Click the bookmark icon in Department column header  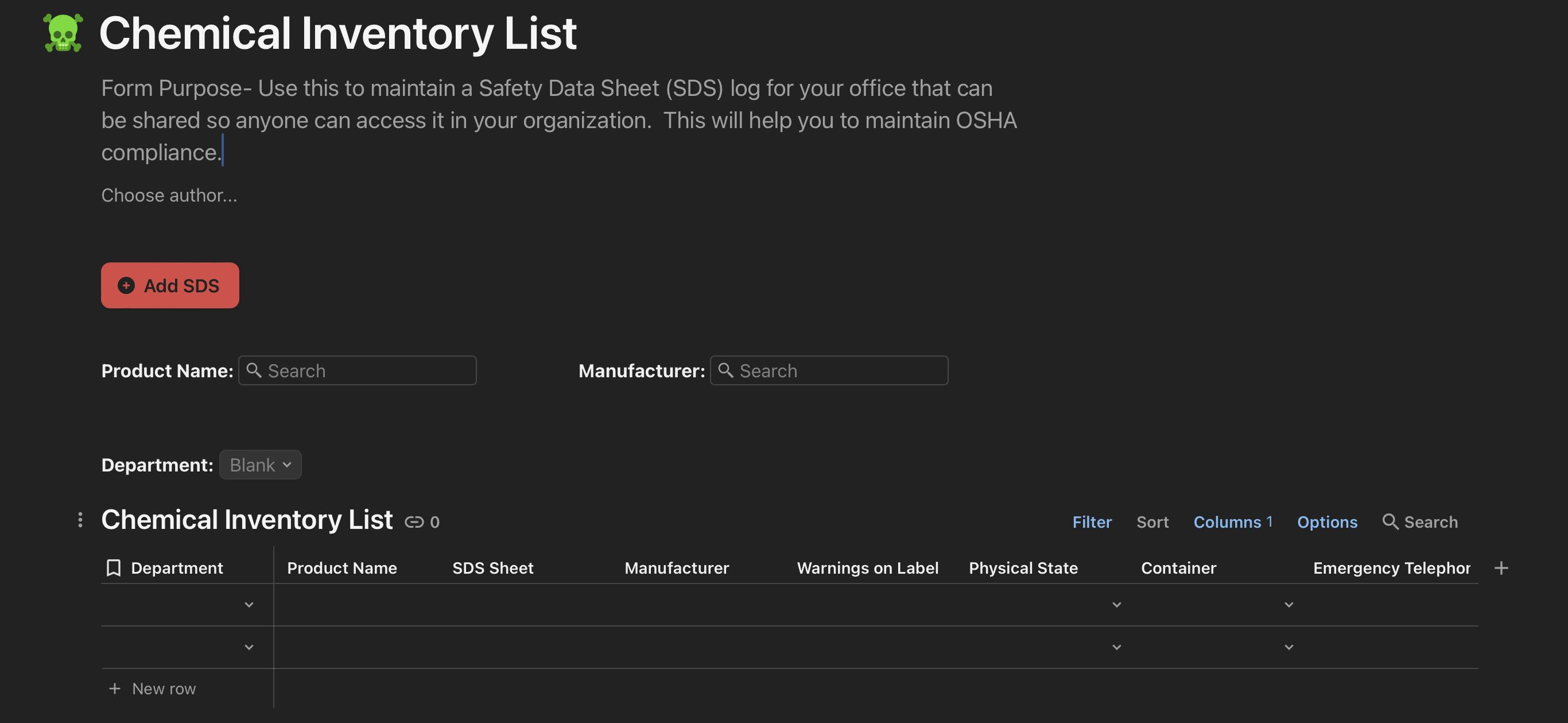tap(113, 568)
